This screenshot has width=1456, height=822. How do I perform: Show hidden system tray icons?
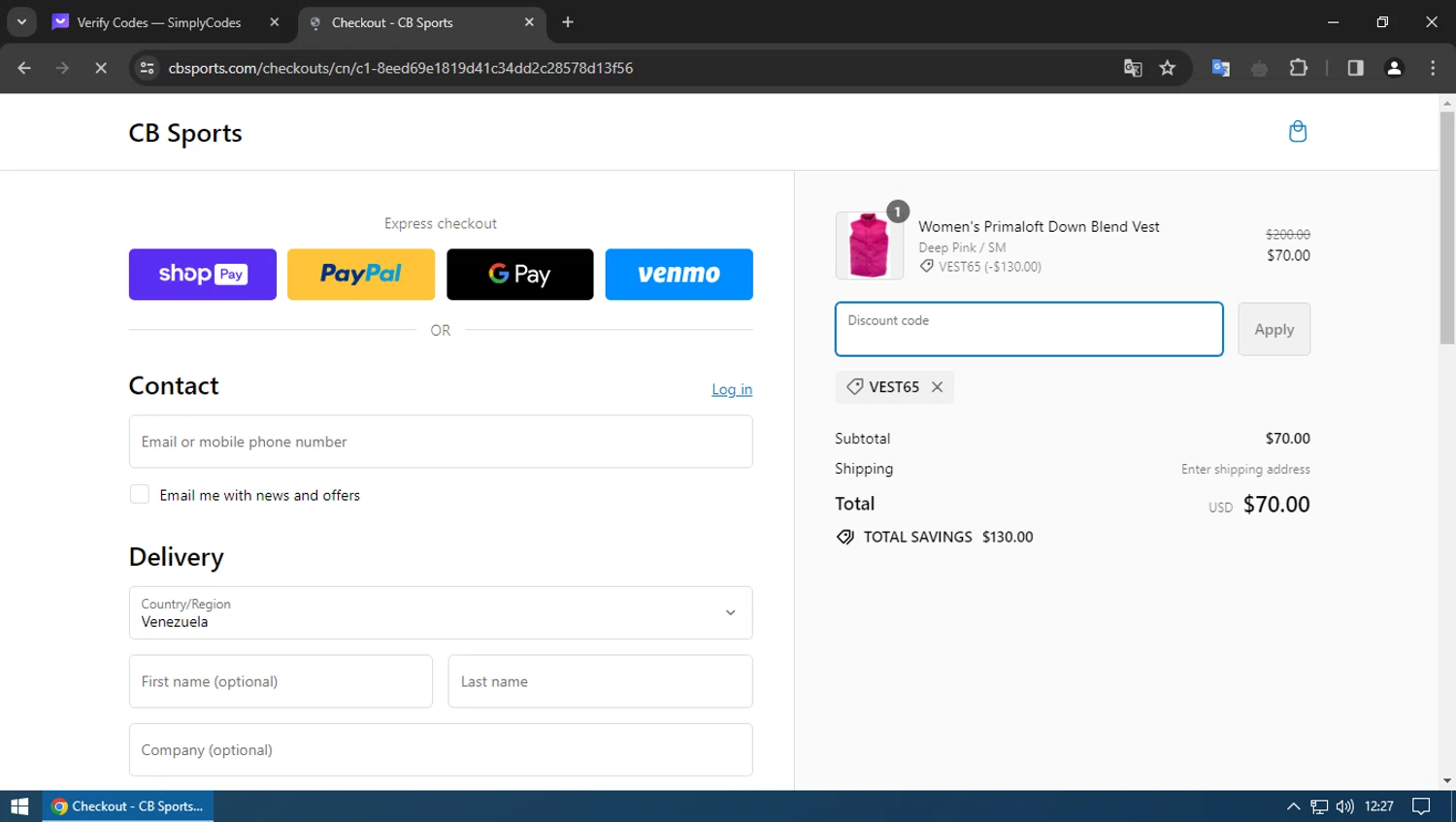coord(1293,806)
